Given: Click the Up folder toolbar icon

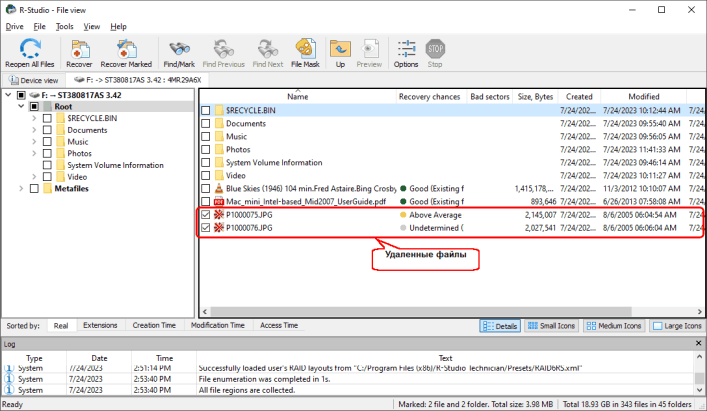Looking at the screenshot, I should (340, 49).
